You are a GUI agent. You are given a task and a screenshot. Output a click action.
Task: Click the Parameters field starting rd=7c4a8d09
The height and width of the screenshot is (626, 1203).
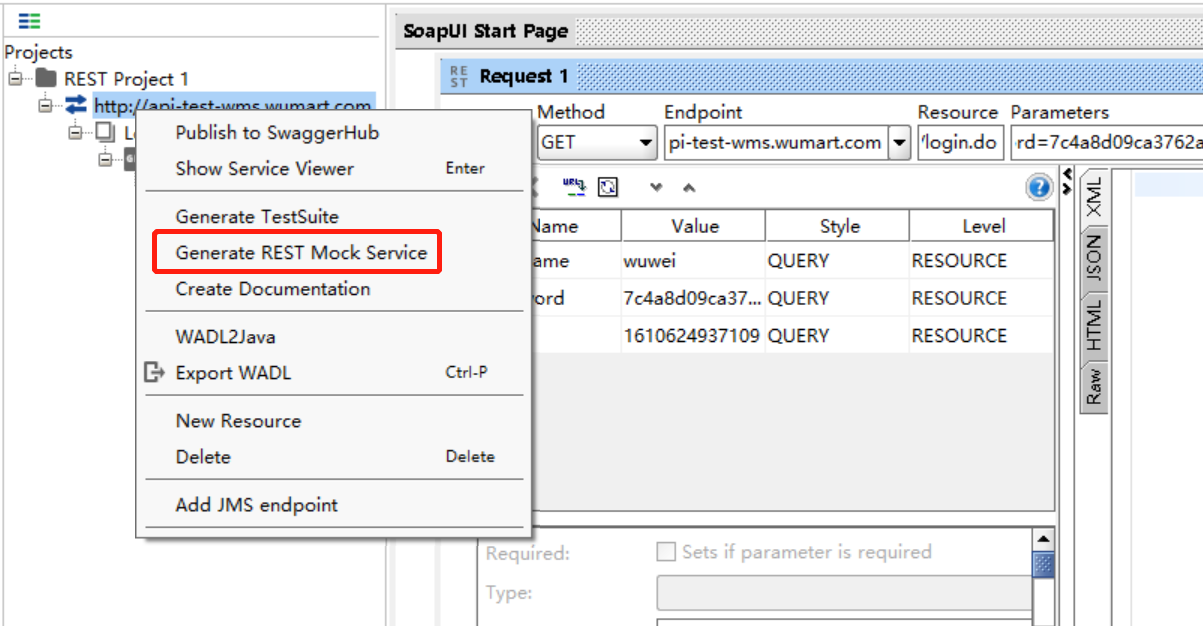(x=1106, y=142)
